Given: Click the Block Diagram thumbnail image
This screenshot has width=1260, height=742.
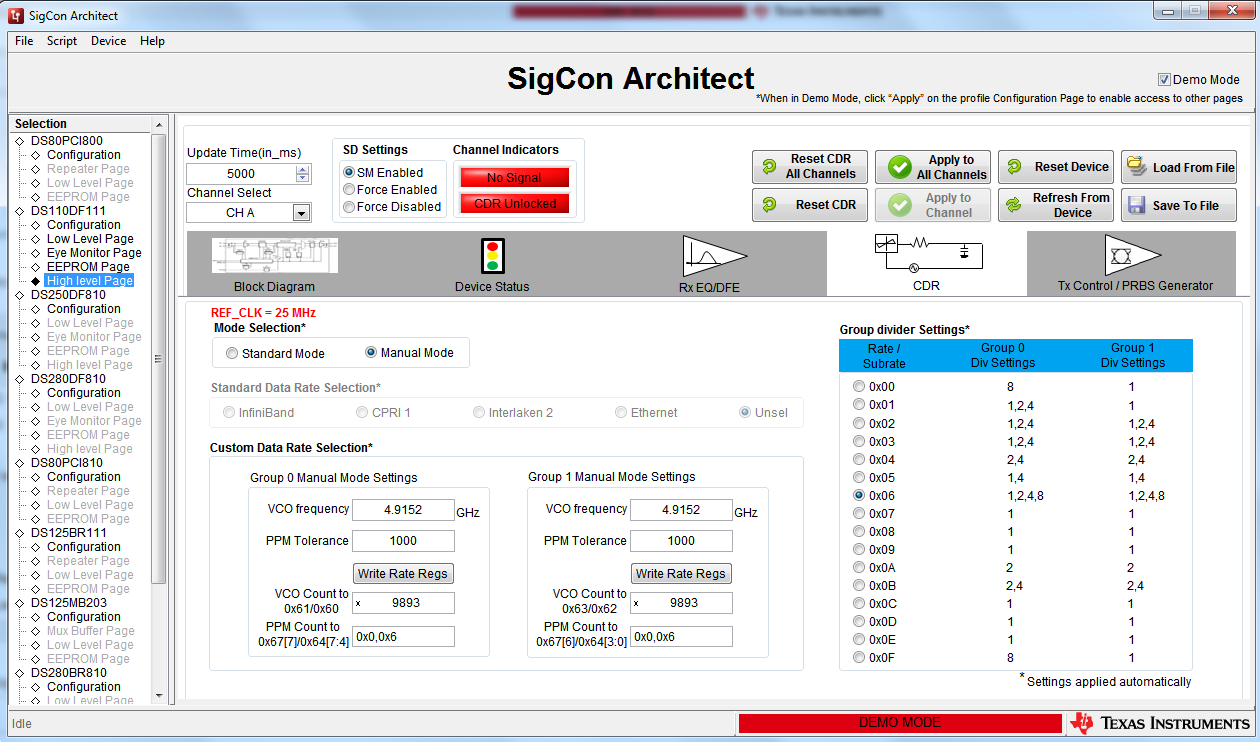Looking at the screenshot, I should [x=275, y=255].
